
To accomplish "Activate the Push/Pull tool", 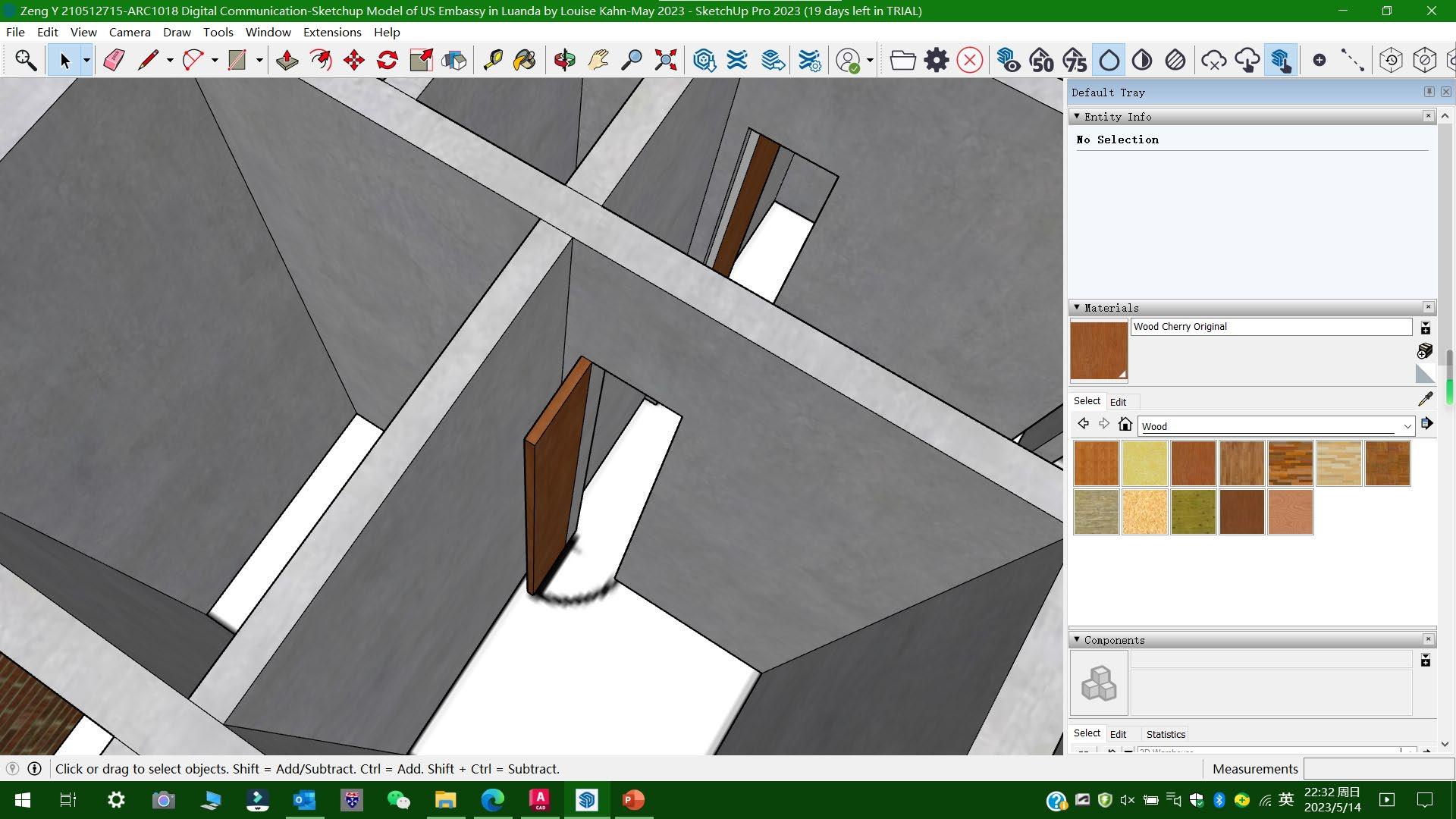I will click(287, 60).
